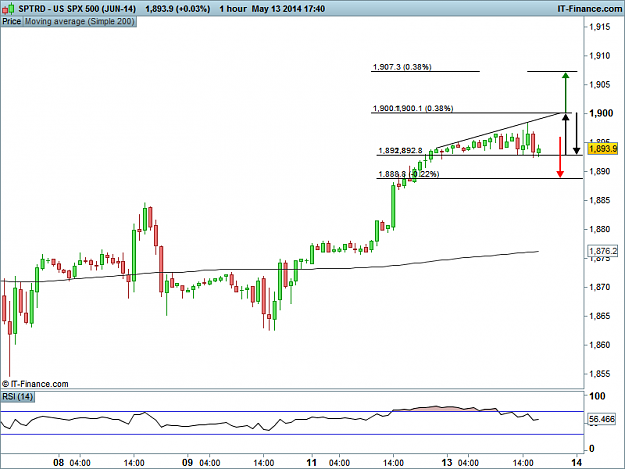Click the 1,915 price axis label
Viewport: 625px width, 469px height.
[599, 27]
